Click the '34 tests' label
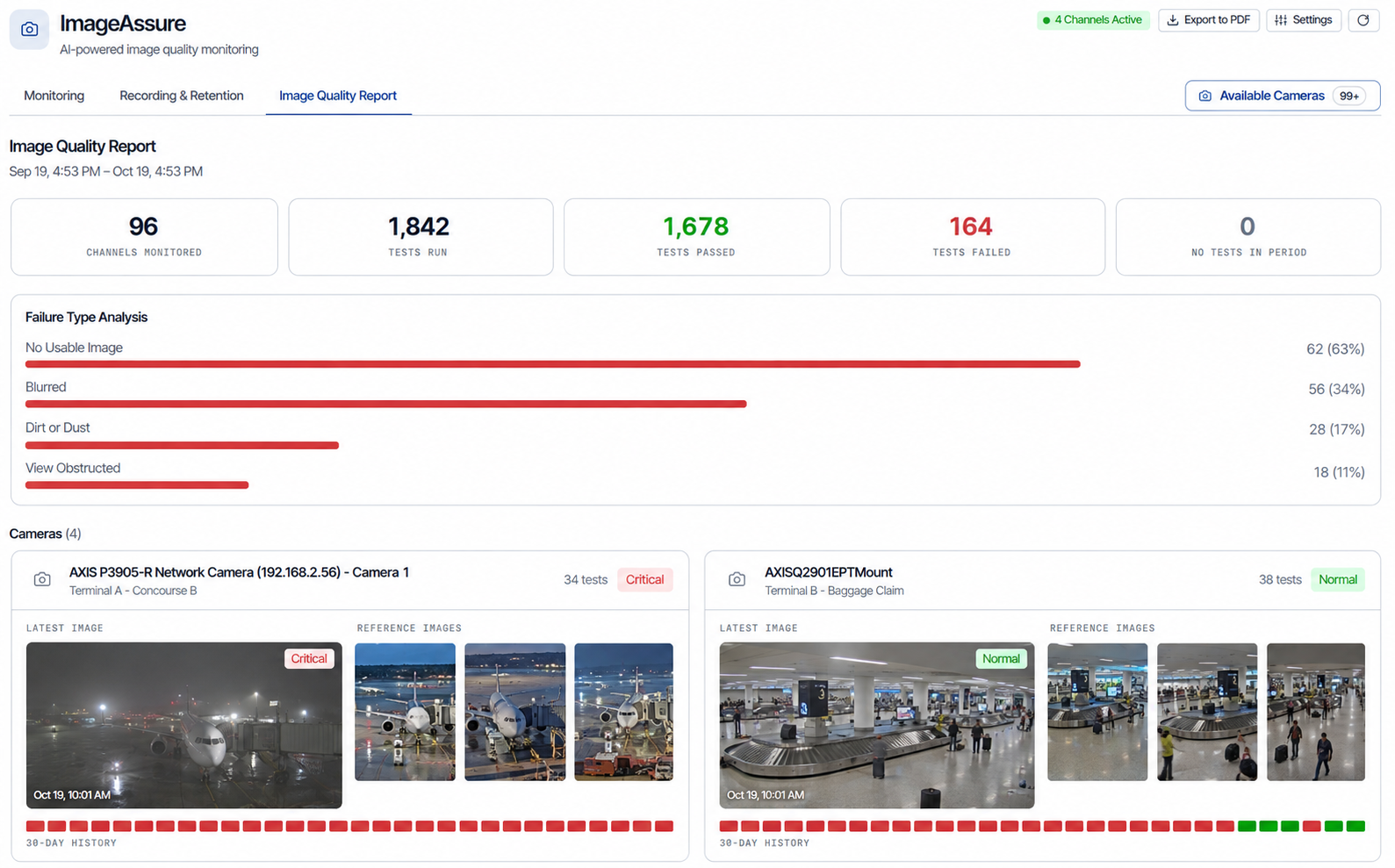Viewport: 1395px width, 868px height. [x=586, y=580]
